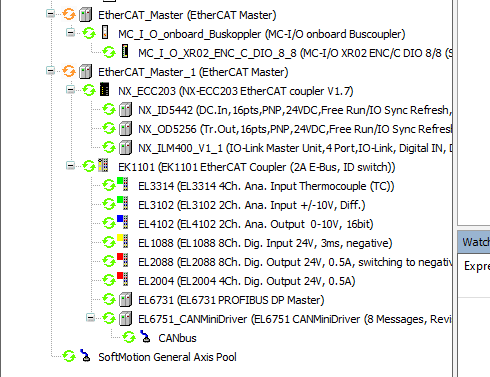The image size is (490, 377).
Task: Click the EtherCAT_Master device icon
Action: (85, 15)
